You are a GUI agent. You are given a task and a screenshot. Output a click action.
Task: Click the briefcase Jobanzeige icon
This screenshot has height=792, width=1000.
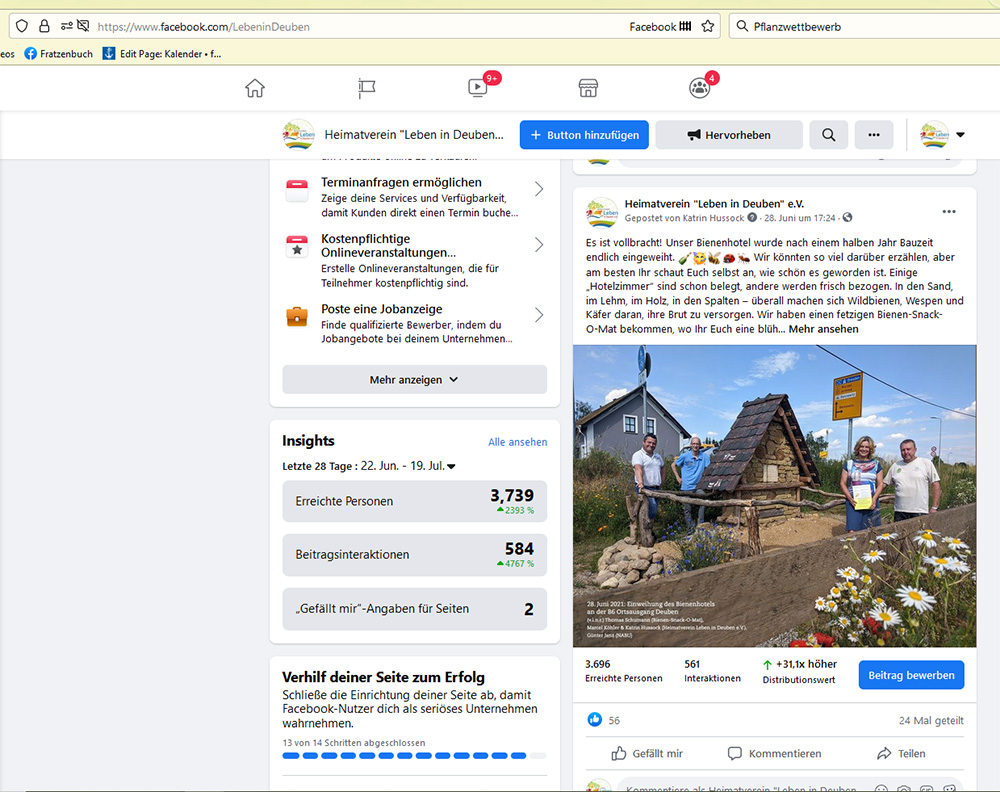[x=297, y=316]
